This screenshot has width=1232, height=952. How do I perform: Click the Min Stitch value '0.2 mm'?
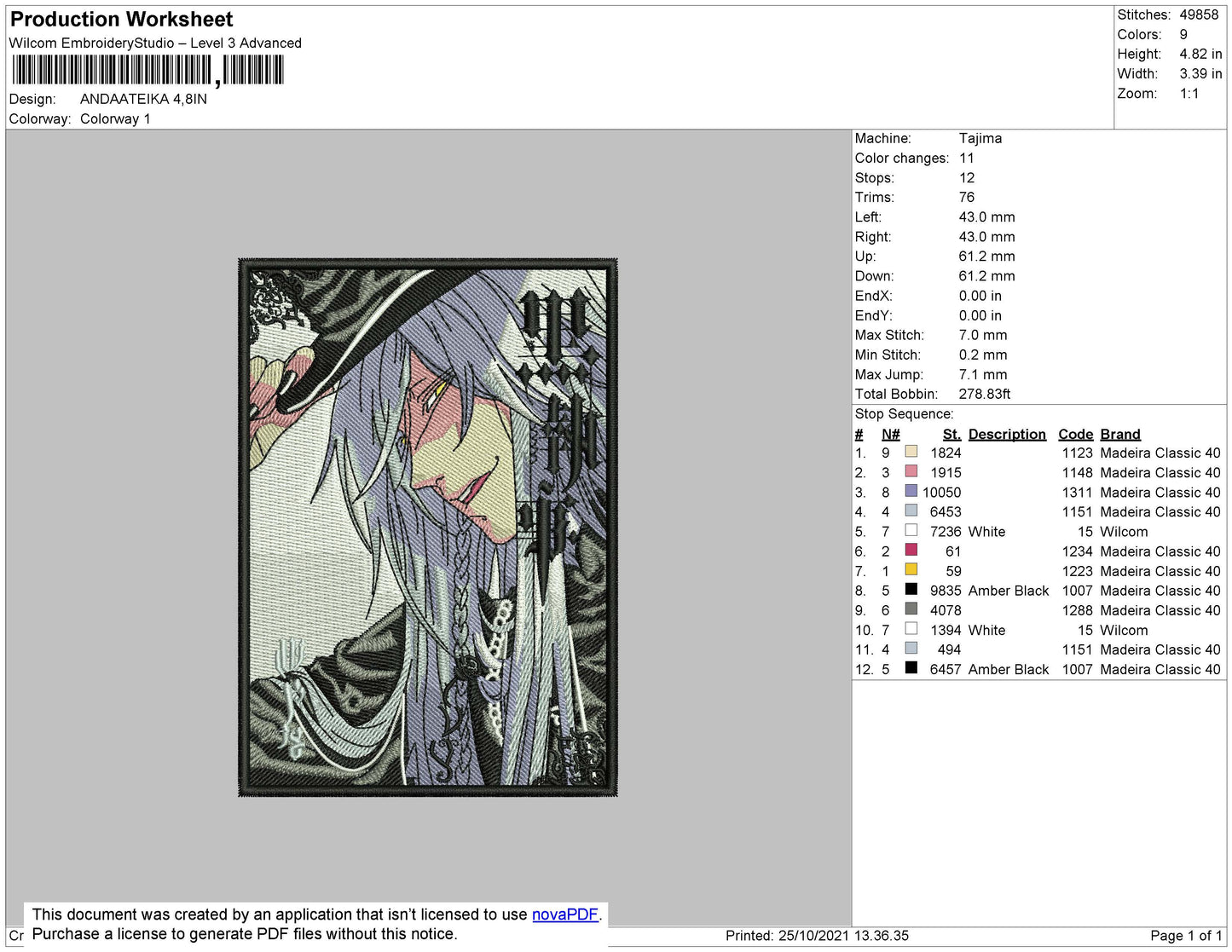(x=983, y=355)
